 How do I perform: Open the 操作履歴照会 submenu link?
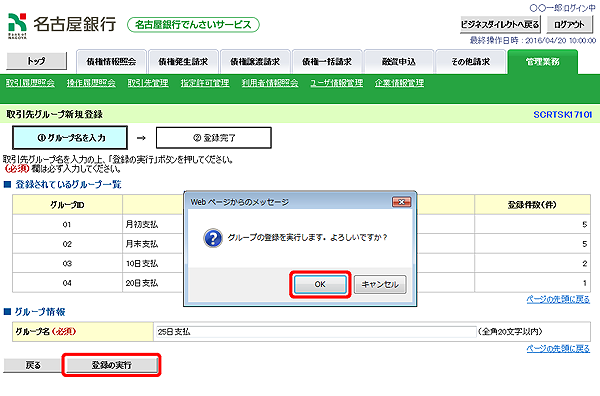click(91, 83)
